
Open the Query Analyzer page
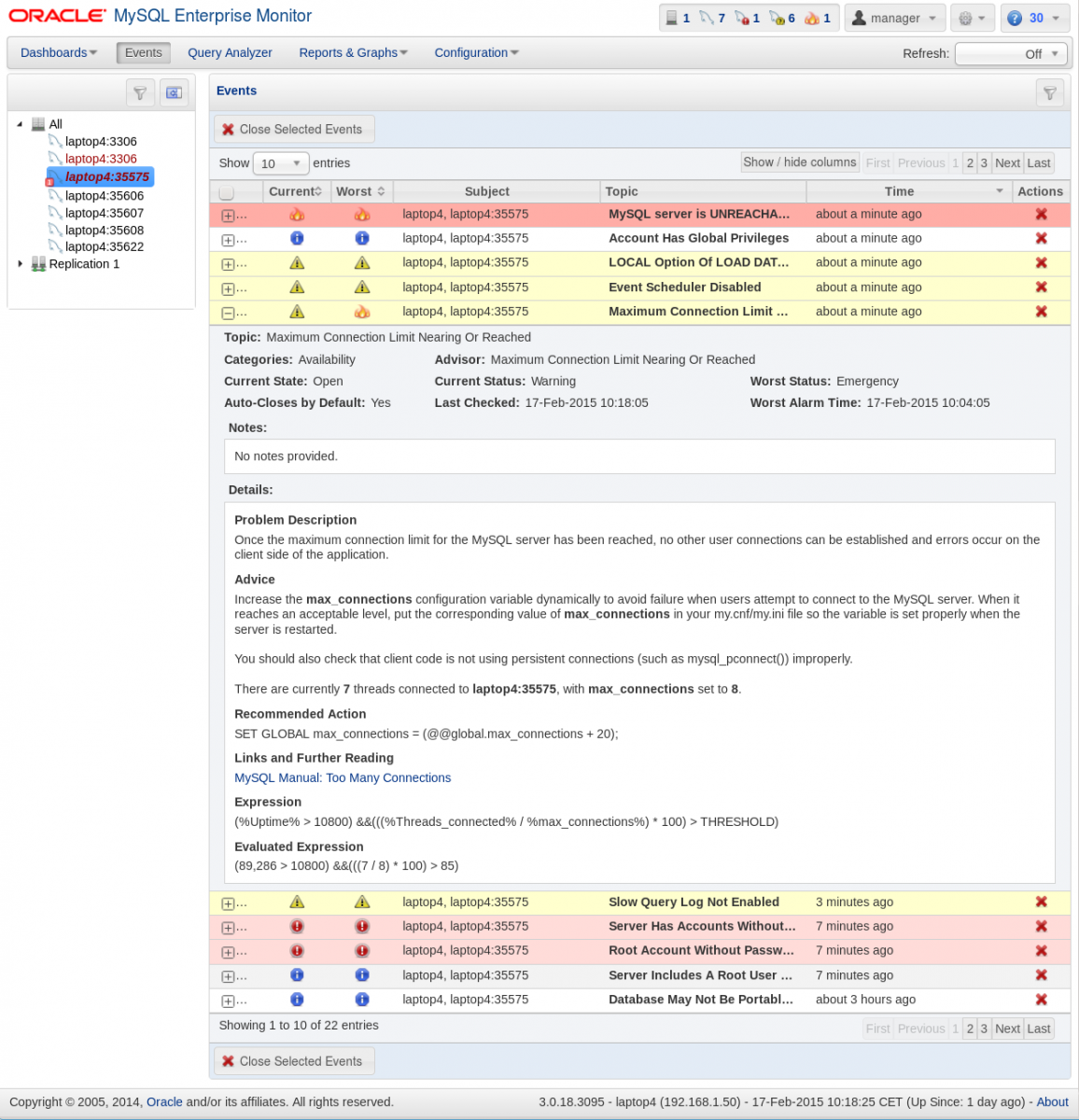[230, 53]
